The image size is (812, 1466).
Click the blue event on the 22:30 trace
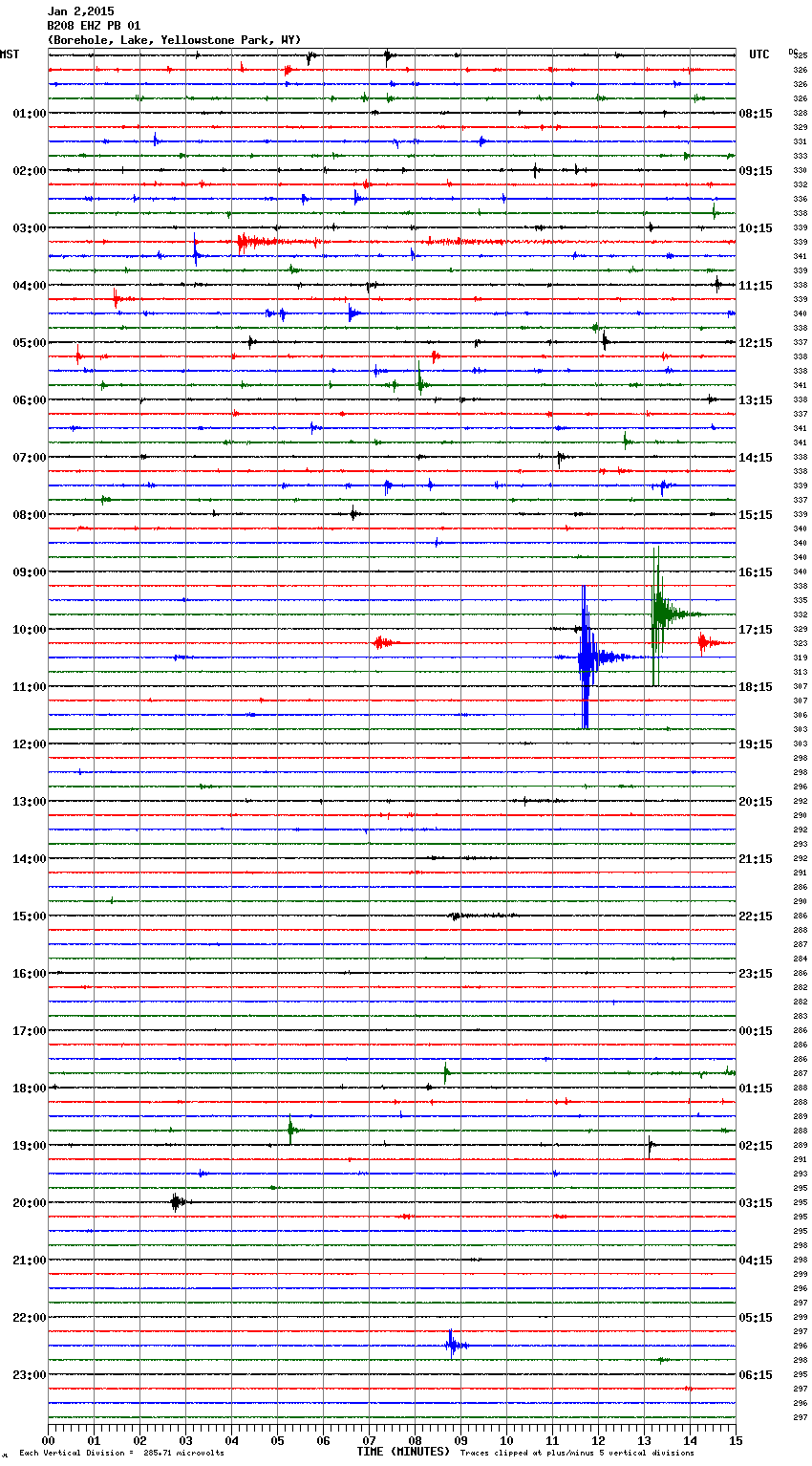[454, 1345]
